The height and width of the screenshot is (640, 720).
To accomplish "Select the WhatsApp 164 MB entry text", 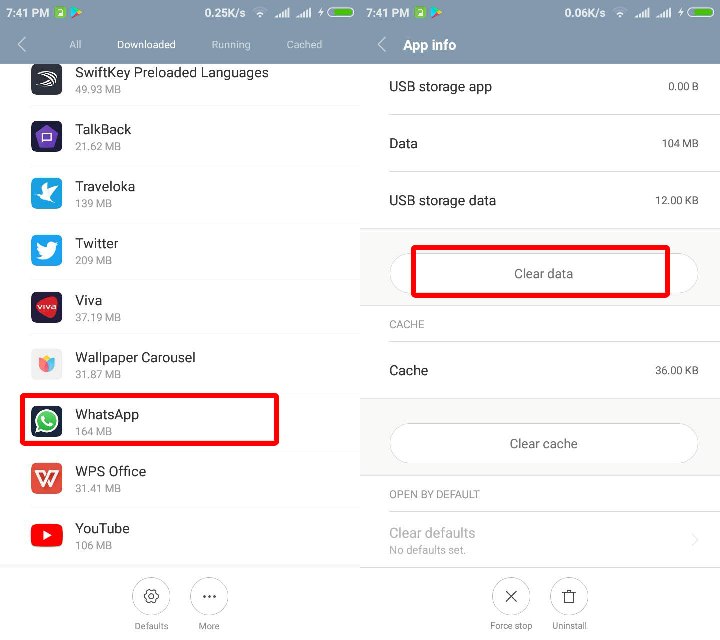I will (x=107, y=422).
